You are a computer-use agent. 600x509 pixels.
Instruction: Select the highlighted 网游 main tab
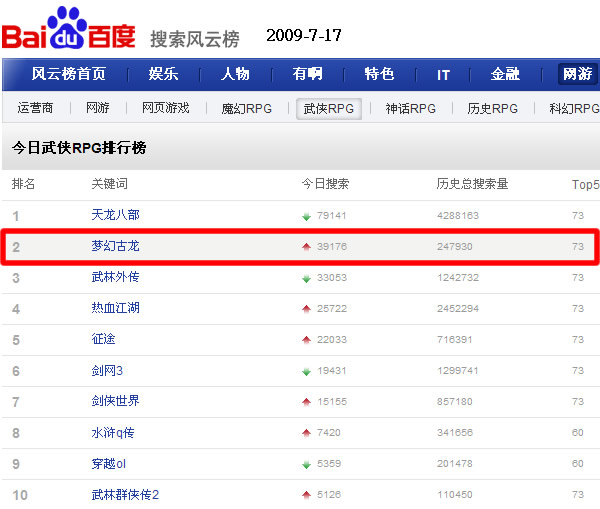[x=577, y=74]
